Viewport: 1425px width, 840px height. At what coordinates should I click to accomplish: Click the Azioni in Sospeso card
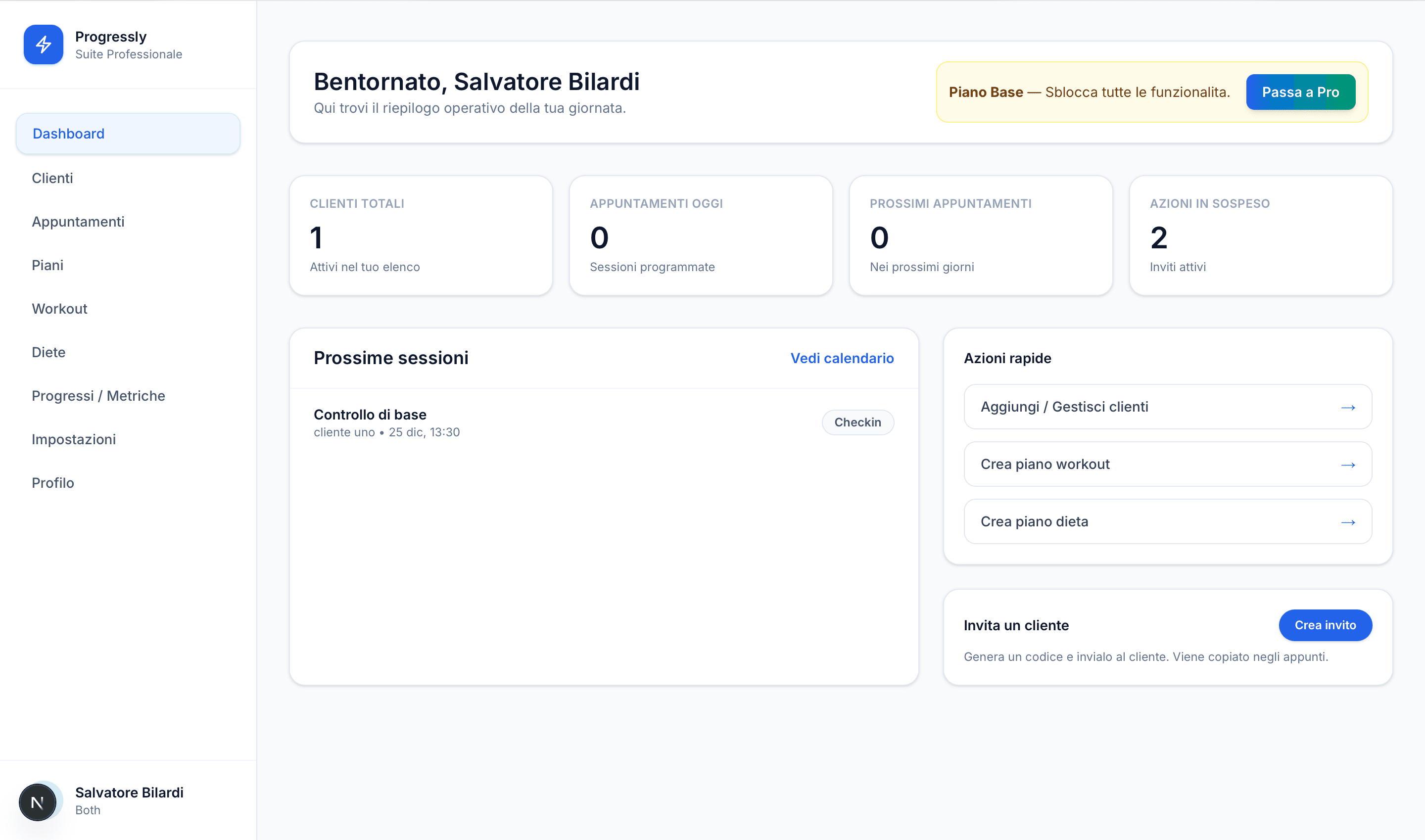coord(1260,235)
